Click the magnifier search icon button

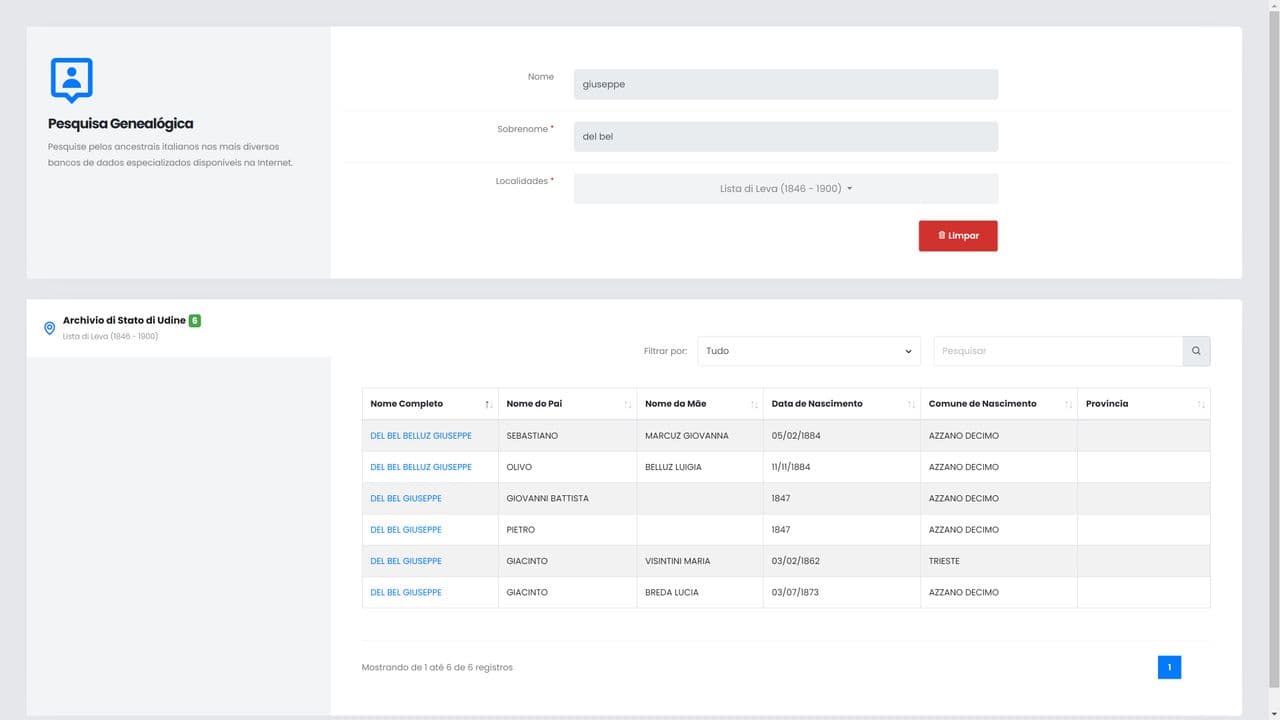coord(1196,351)
